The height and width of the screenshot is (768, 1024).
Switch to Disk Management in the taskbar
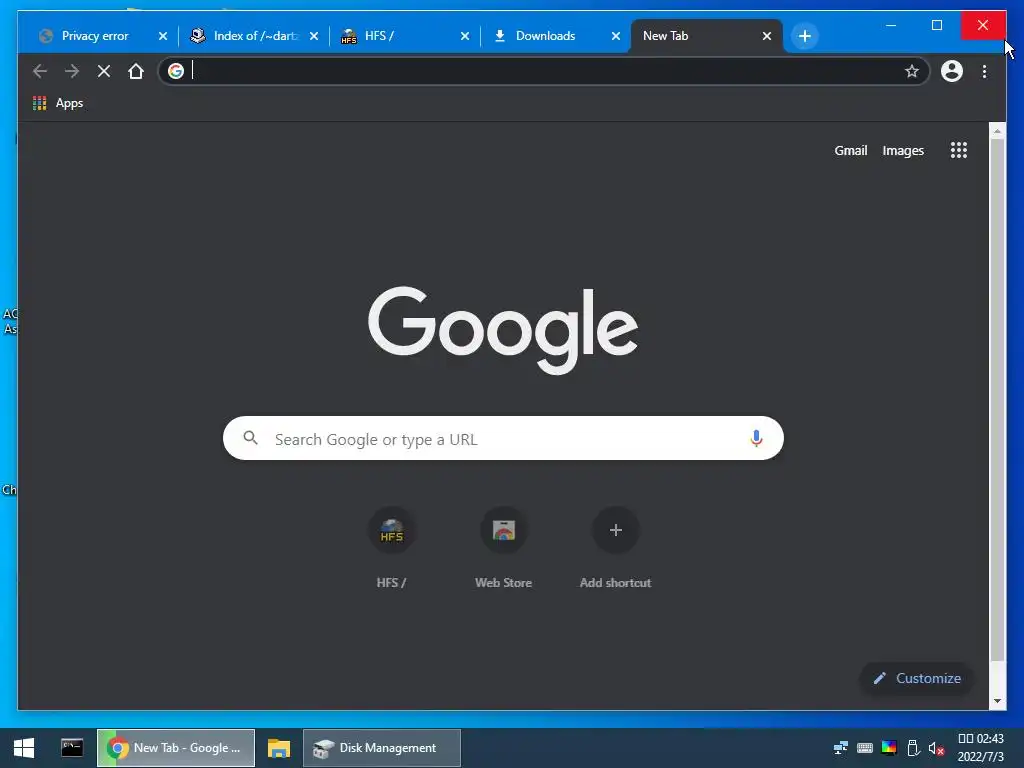[x=382, y=748]
